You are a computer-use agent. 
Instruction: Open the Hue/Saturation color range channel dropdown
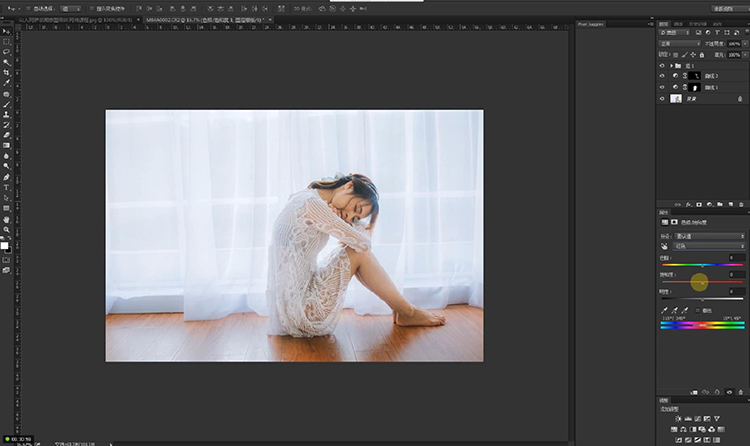point(709,246)
